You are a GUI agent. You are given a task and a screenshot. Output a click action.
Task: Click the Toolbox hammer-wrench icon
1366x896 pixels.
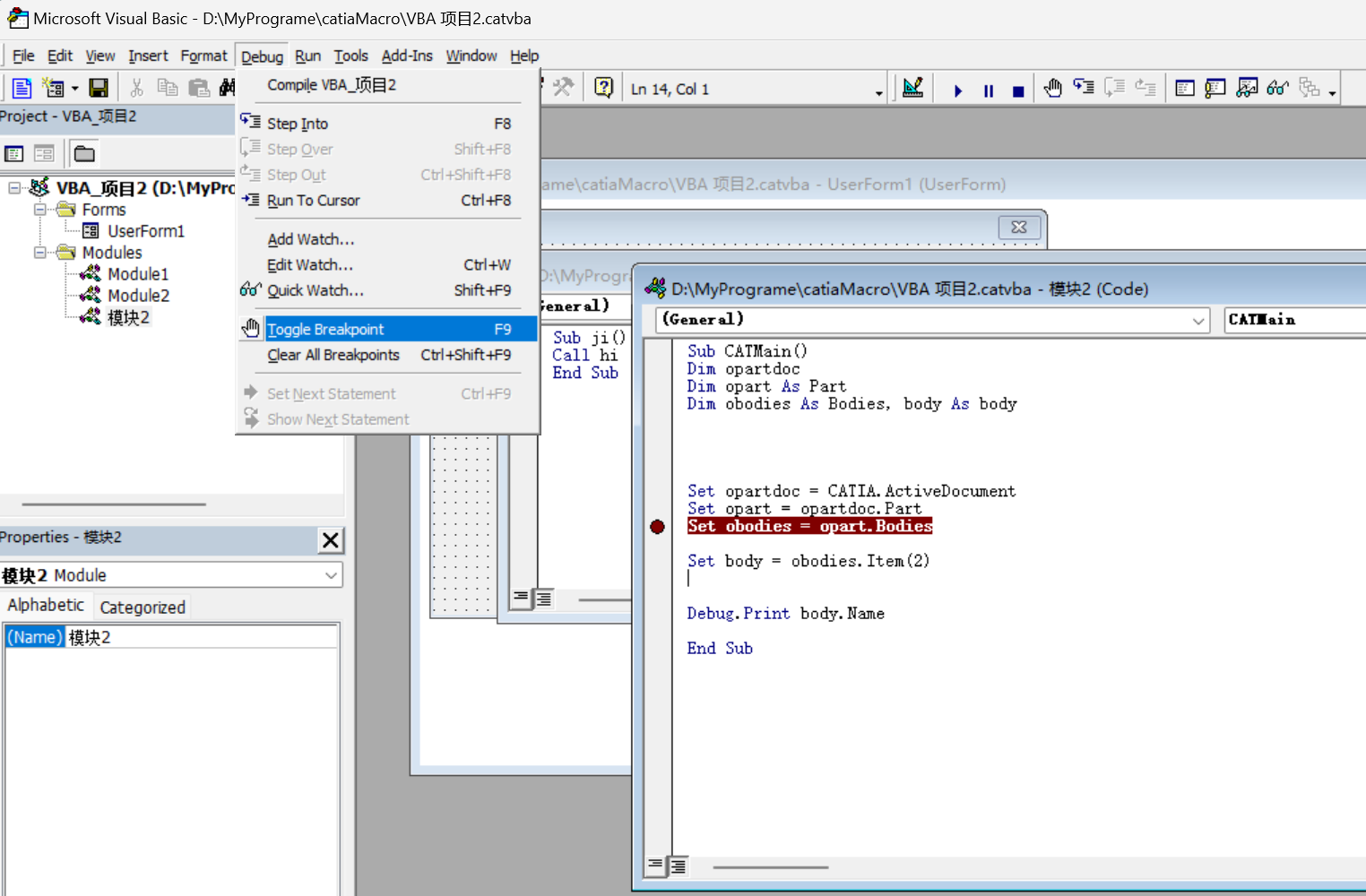[563, 87]
